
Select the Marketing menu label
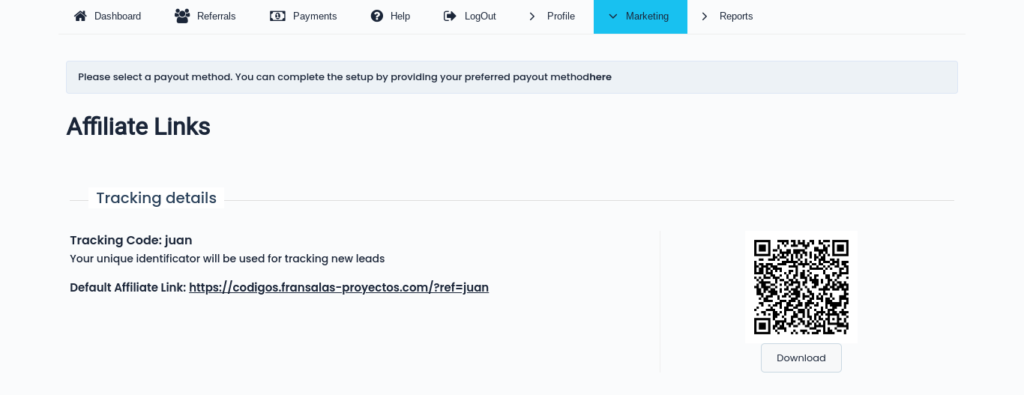(647, 16)
